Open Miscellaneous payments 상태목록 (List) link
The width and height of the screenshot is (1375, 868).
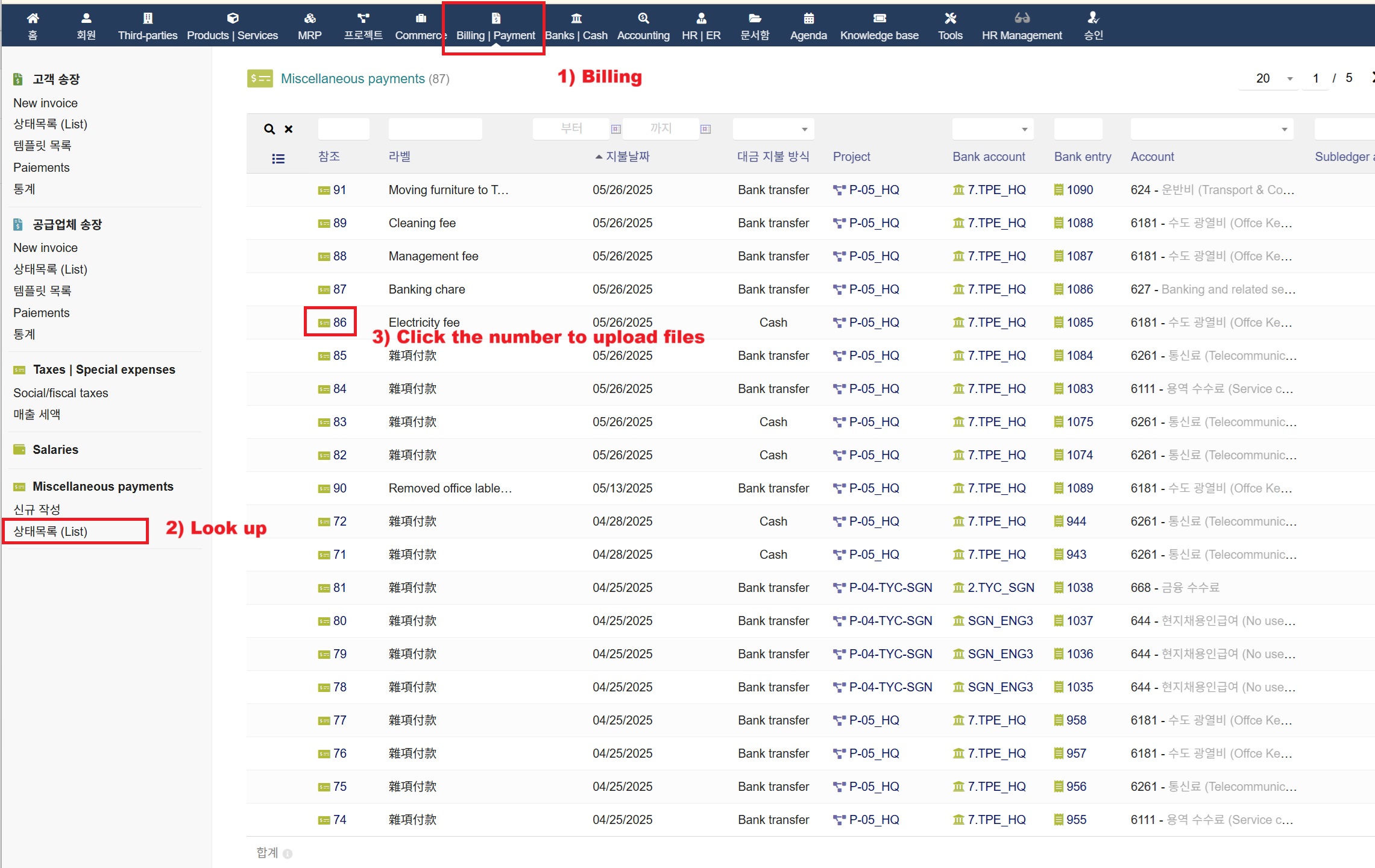51,532
